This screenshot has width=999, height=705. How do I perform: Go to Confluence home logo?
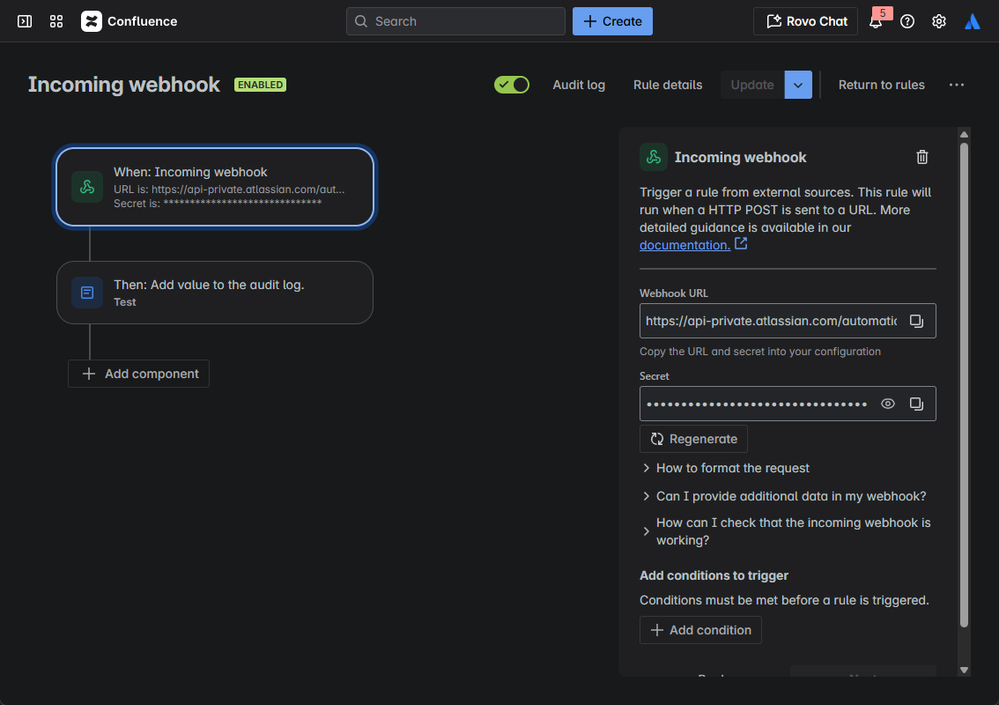pos(129,22)
